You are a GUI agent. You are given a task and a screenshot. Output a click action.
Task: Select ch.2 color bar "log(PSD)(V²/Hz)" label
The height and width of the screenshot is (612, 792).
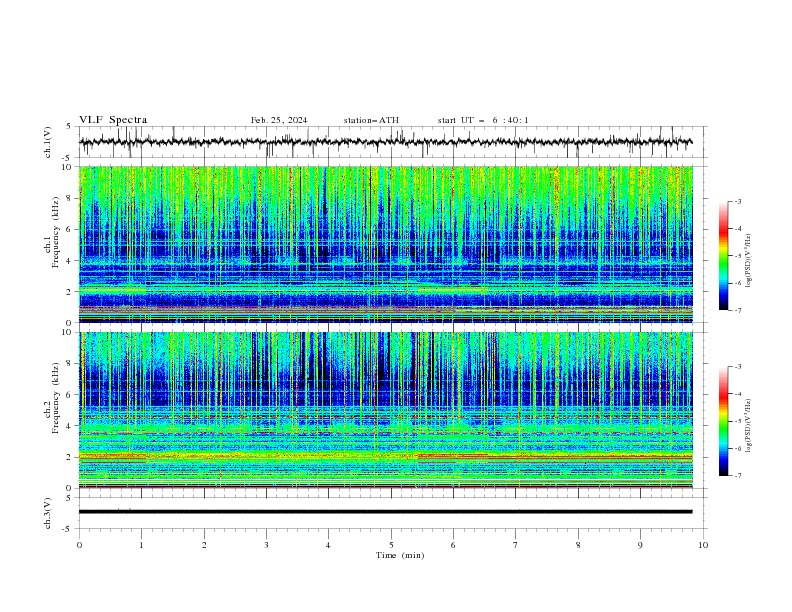(748, 425)
